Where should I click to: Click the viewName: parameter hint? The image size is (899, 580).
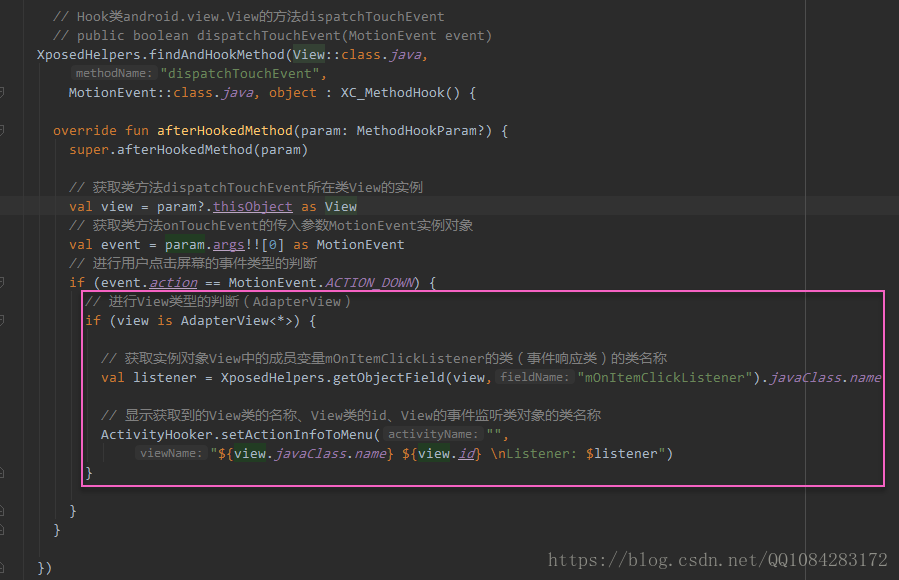(171, 453)
